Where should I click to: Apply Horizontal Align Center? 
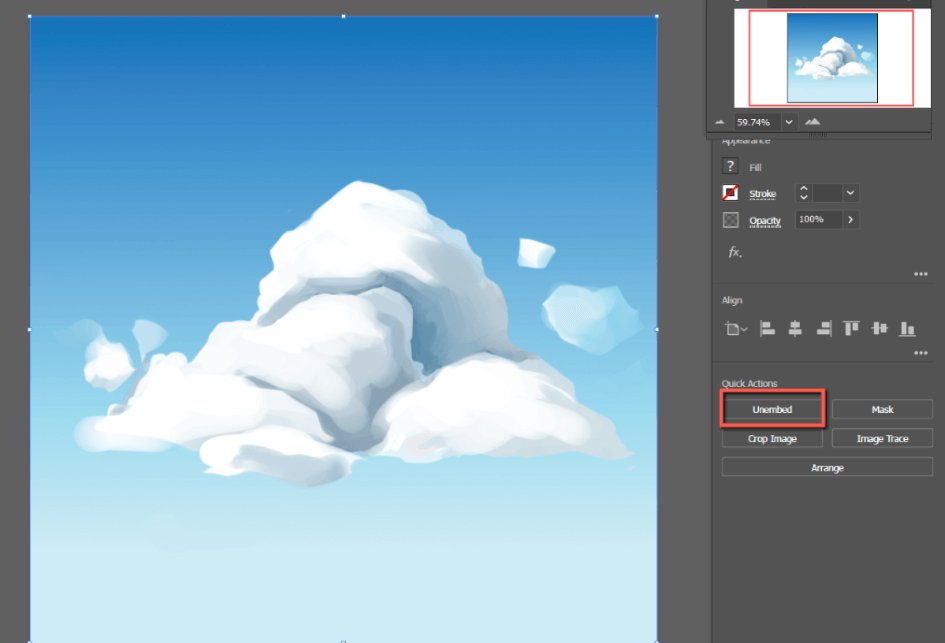(x=795, y=328)
